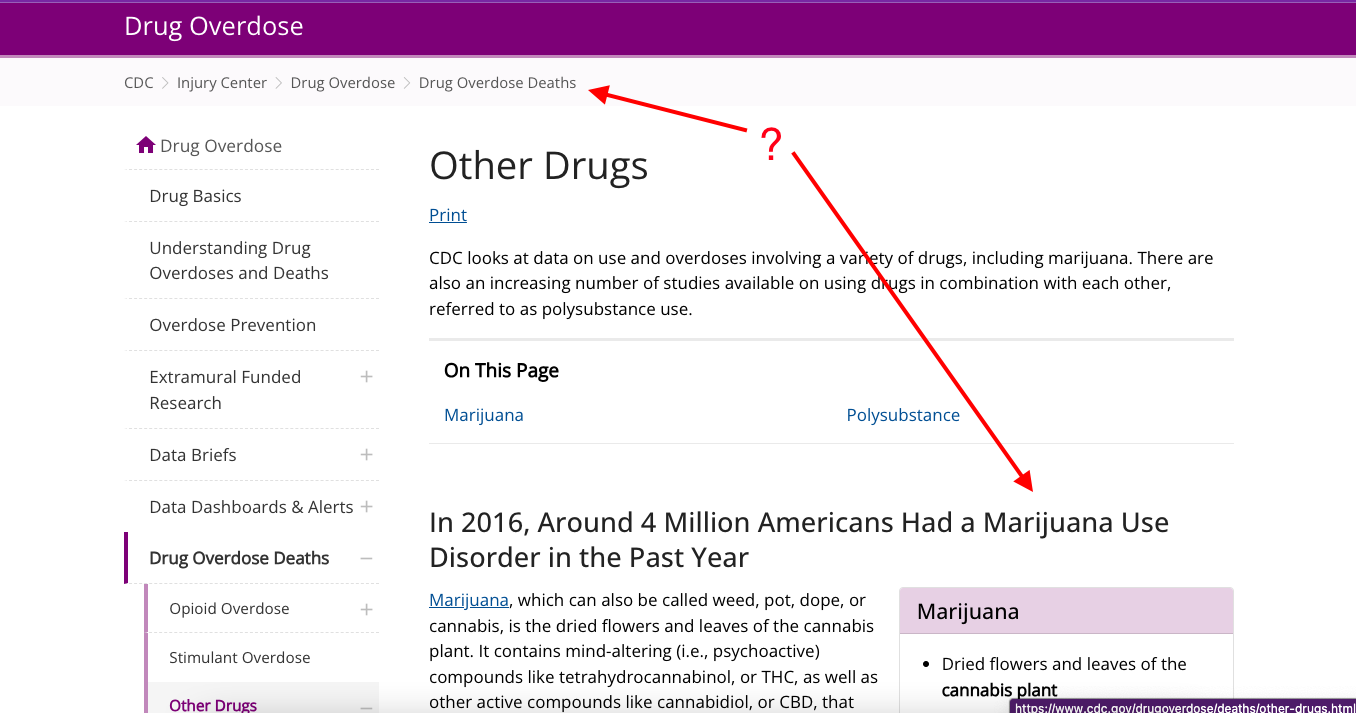
Task: Expand the Data Briefs sidebar section
Action: coord(366,455)
